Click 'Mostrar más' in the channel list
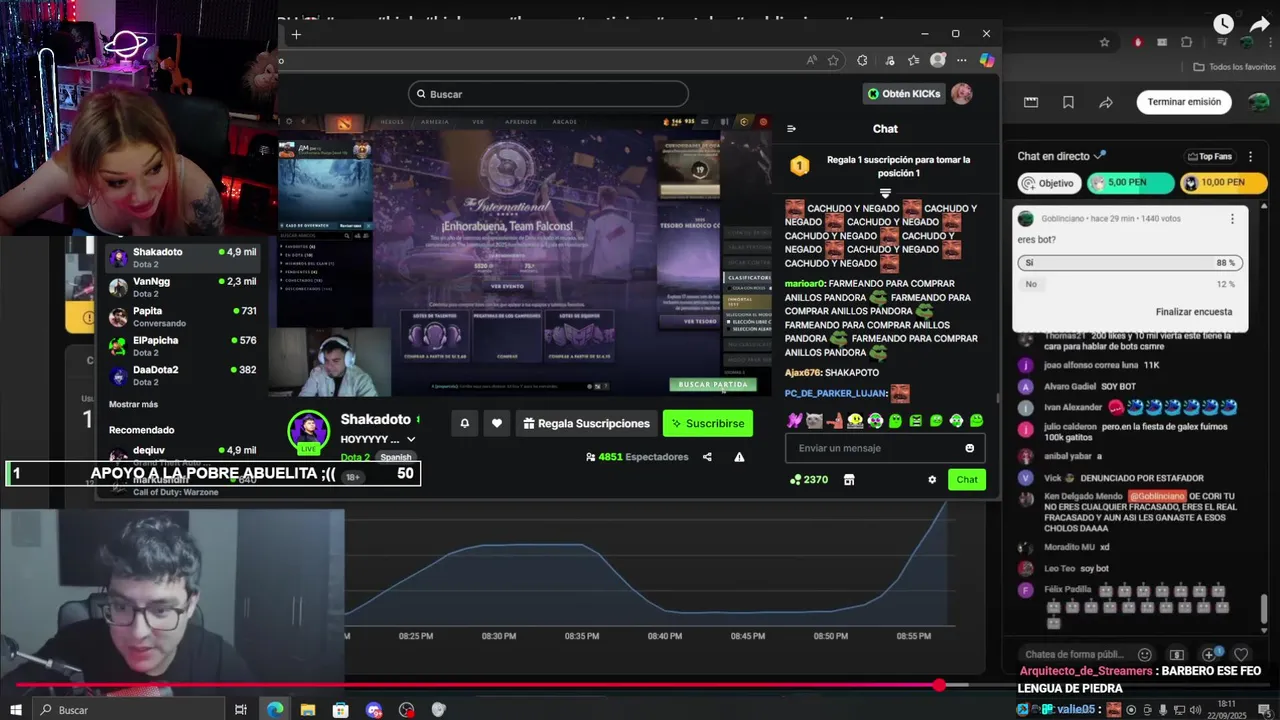 (x=133, y=404)
